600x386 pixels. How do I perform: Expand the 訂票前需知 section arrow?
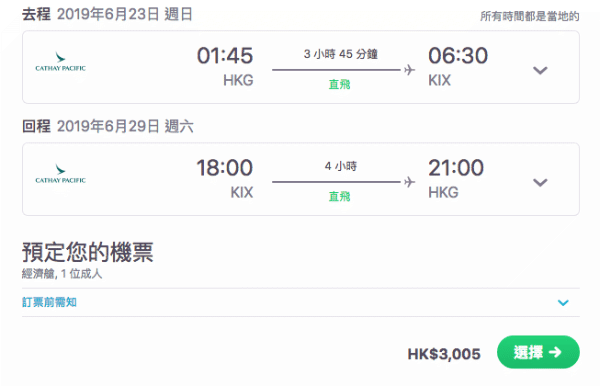pyautogui.click(x=563, y=303)
